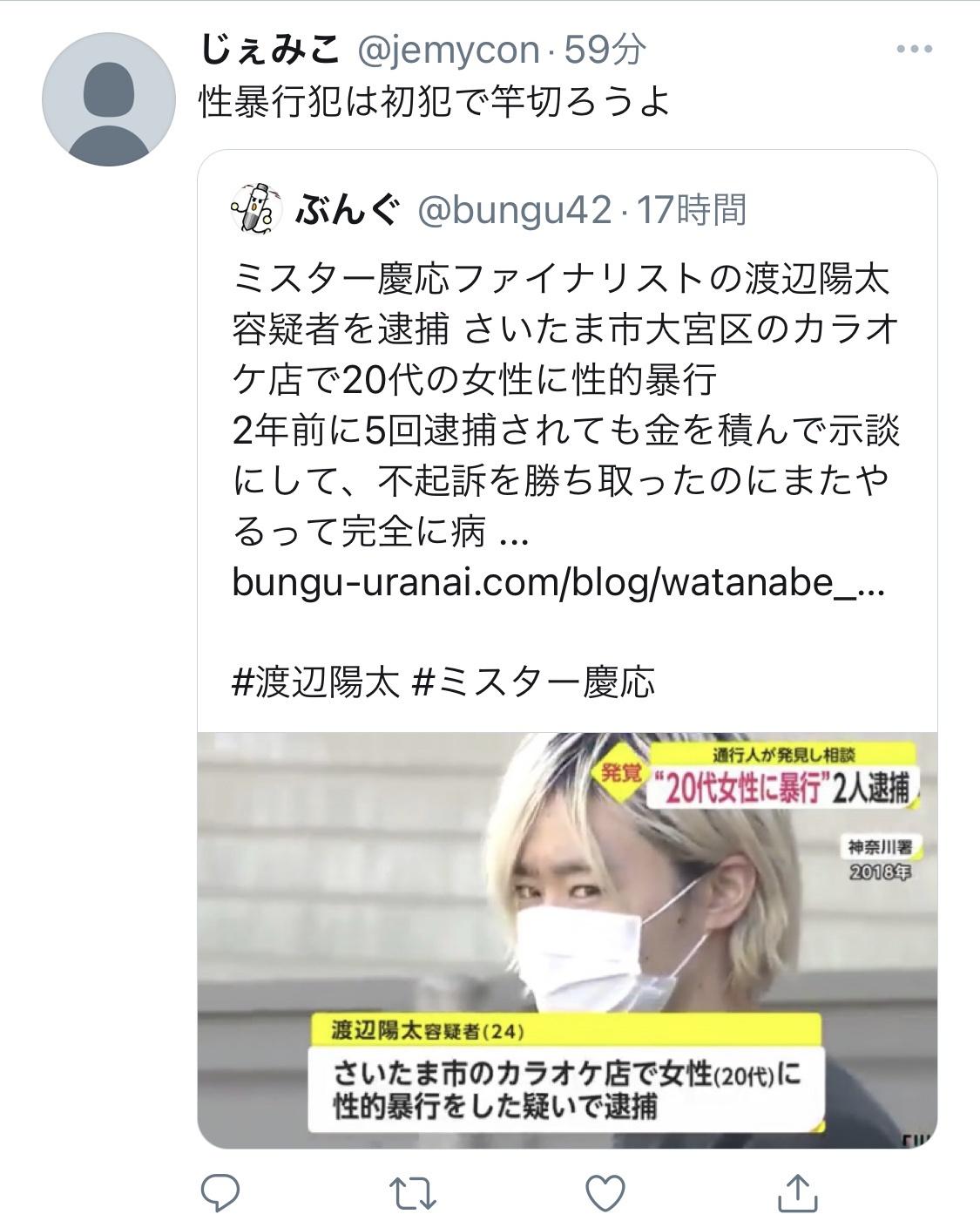The width and height of the screenshot is (980, 1221).
Task: Open the quoted tweet body starting ミスター慶応ファイナリスト
Action: click(x=565, y=405)
